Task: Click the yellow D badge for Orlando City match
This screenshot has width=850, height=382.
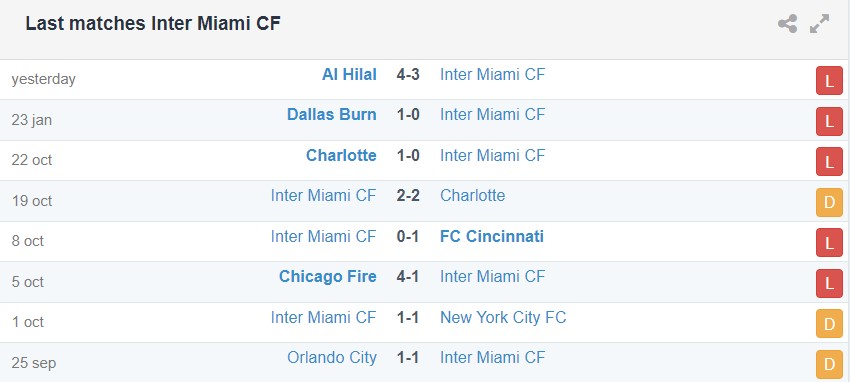Action: pyautogui.click(x=829, y=364)
